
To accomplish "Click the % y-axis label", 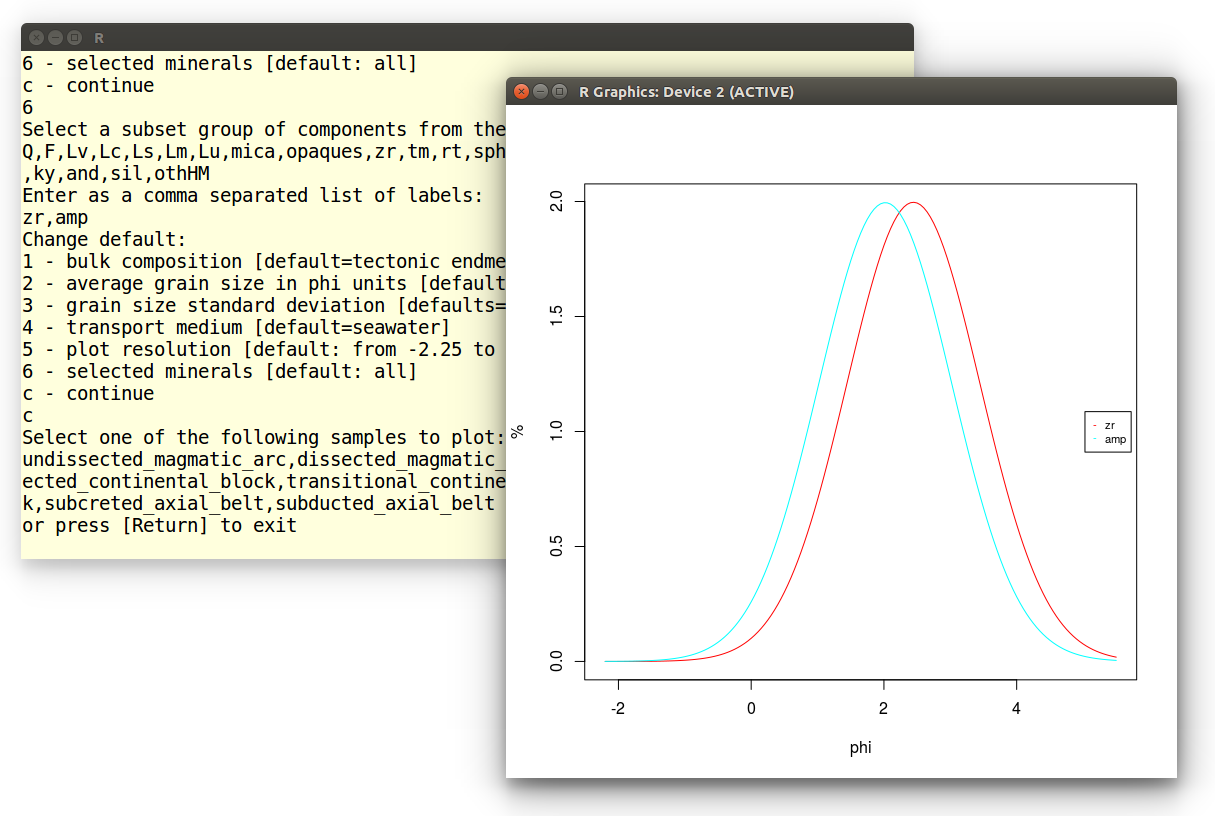I will click(517, 431).
